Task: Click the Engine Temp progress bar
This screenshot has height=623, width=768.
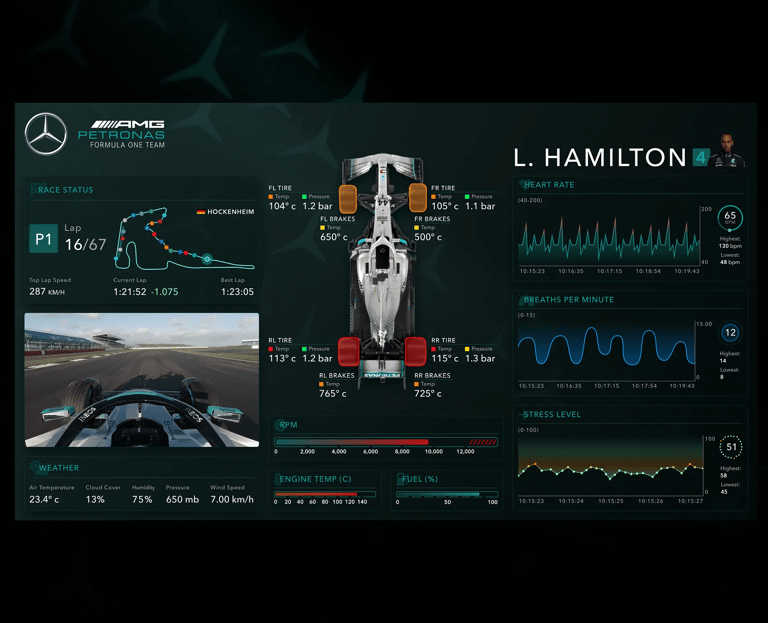Action: coord(325,494)
